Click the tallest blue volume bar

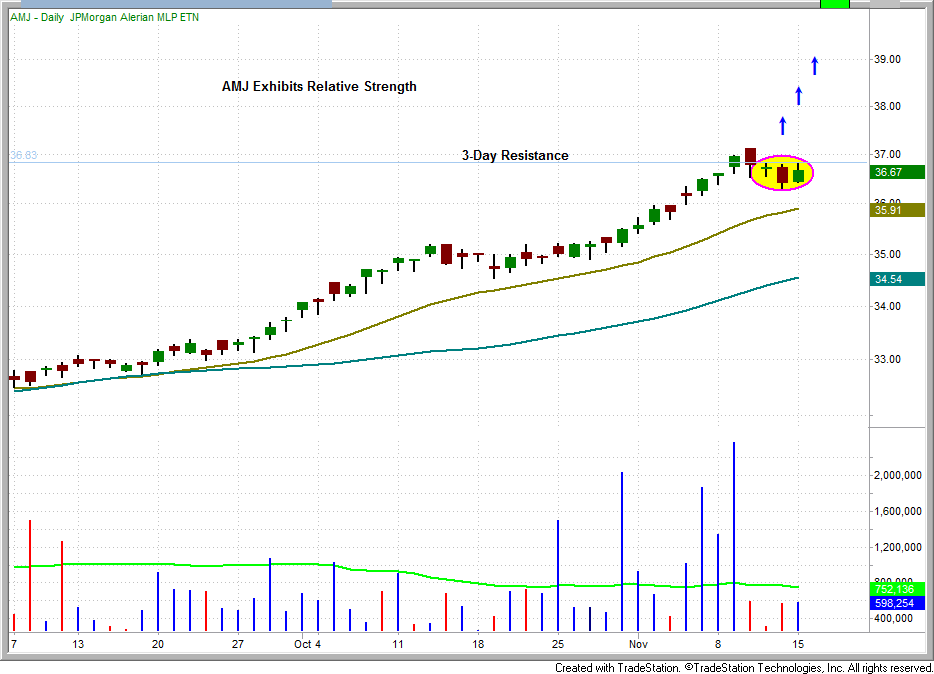734,536
